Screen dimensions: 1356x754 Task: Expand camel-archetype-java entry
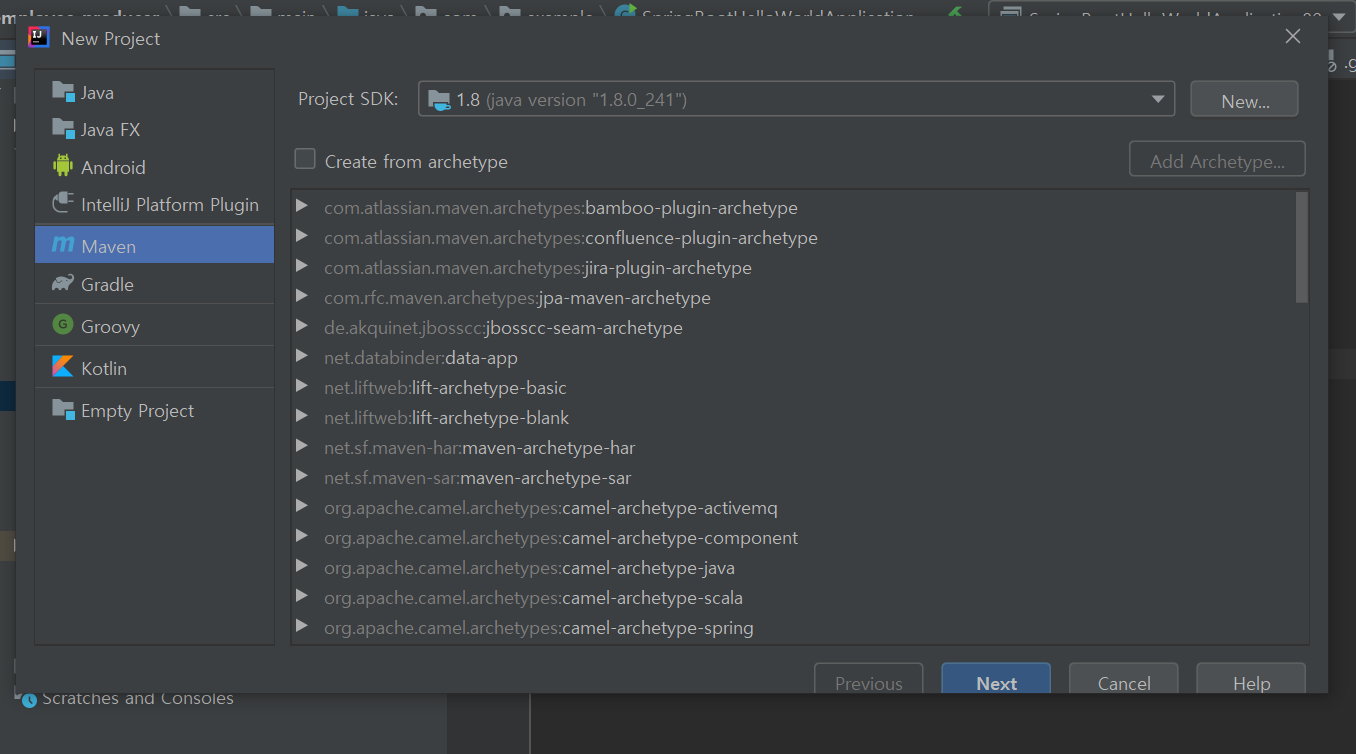301,567
